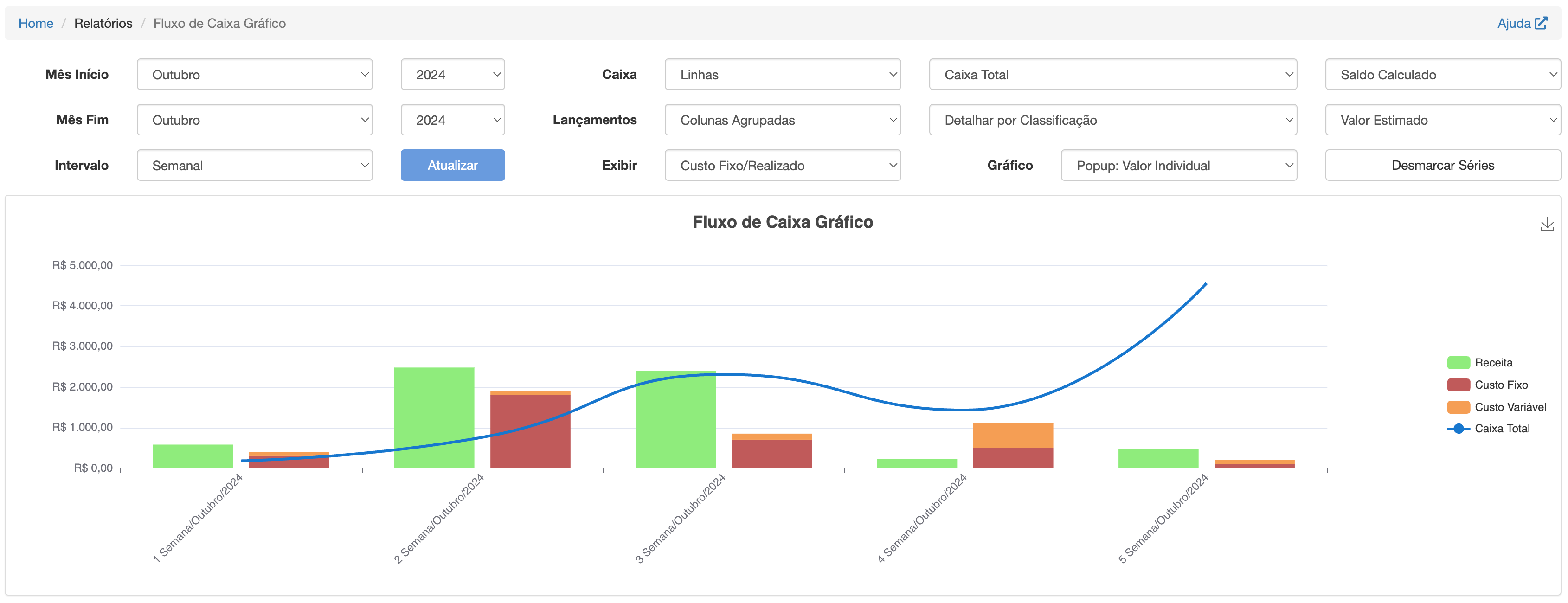Select green Receita bar of 2 Semana
The height and width of the screenshot is (603, 1568).
[x=434, y=417]
